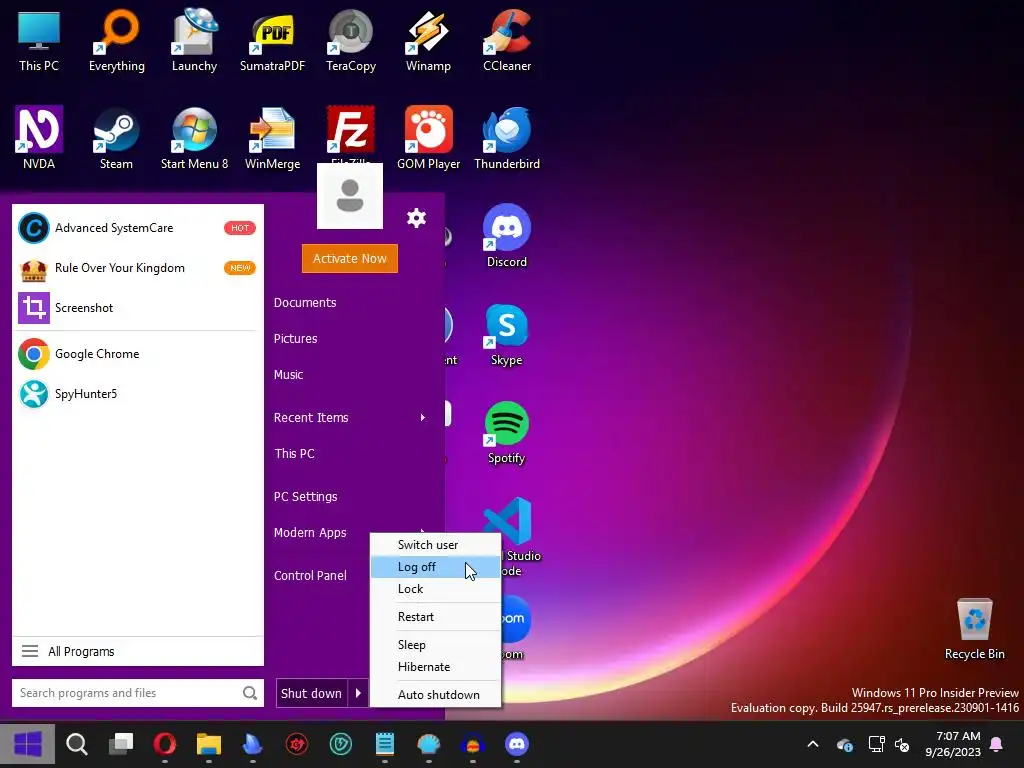This screenshot has height=768, width=1024.
Task: Open the Thunderbird desktop shortcut
Action: coord(507,138)
